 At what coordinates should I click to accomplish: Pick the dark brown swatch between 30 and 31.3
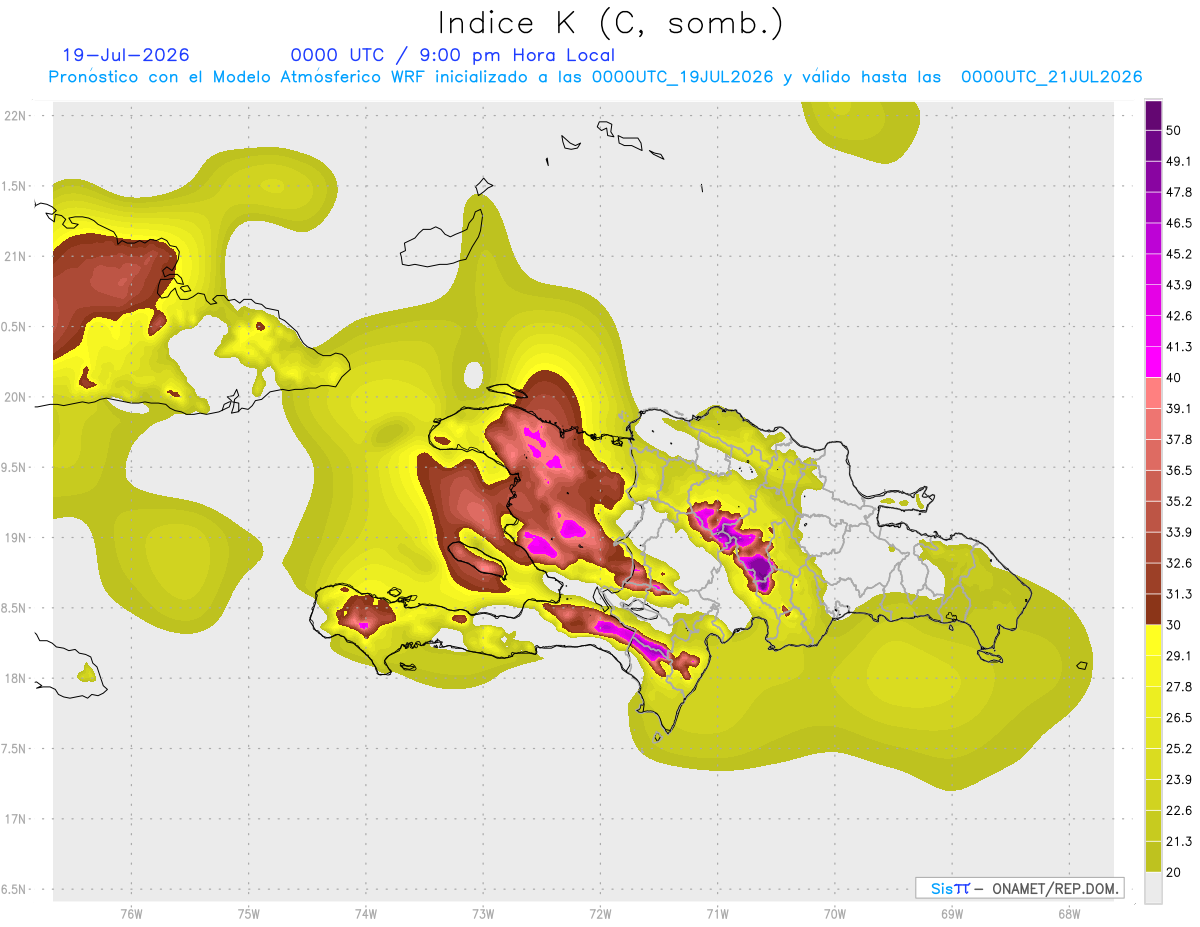point(1153,609)
